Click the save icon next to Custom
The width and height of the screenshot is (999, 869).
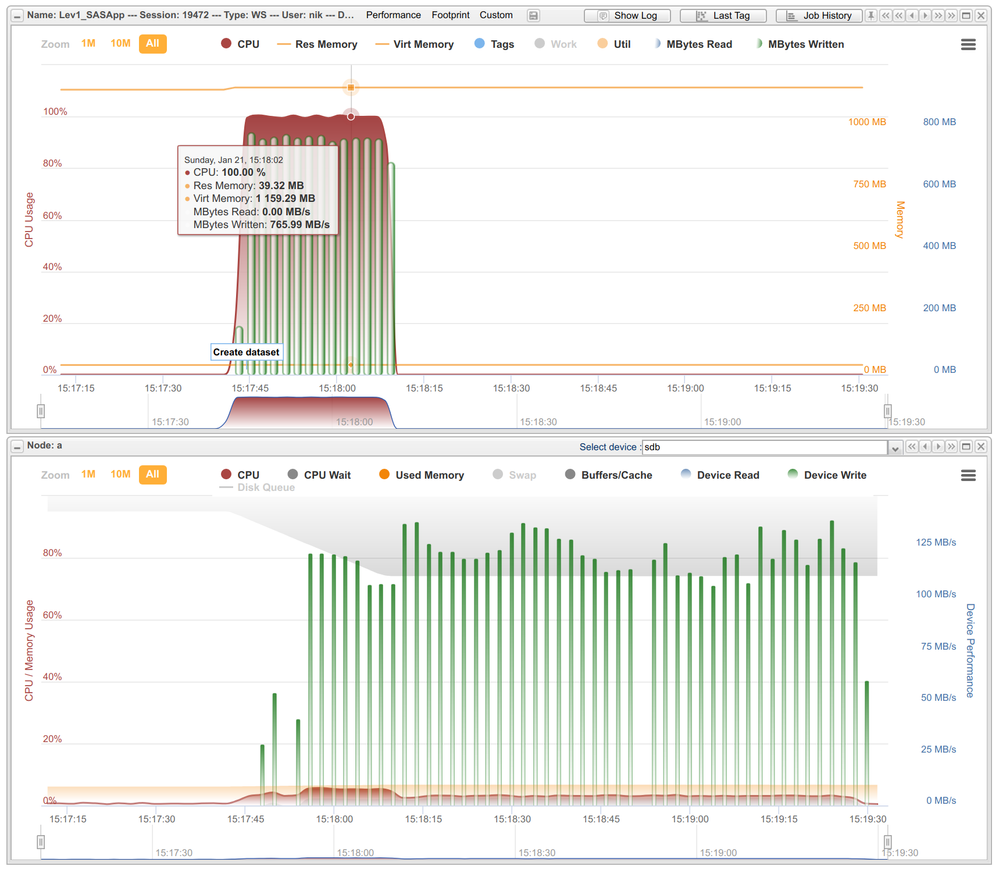pos(534,15)
